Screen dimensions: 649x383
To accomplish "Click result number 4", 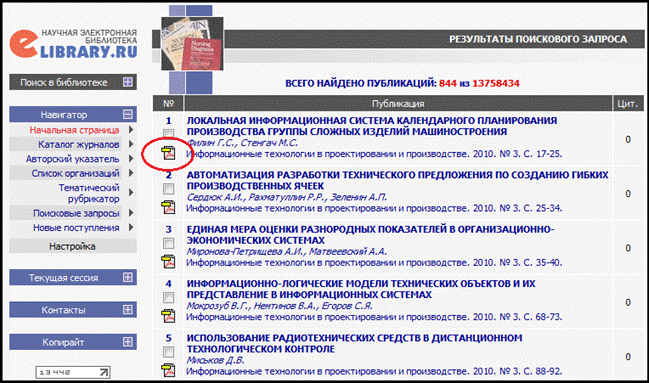I will pyautogui.click(x=168, y=284).
